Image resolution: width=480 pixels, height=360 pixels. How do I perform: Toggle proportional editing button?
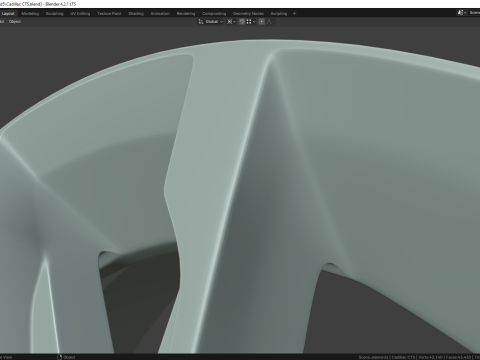click(x=262, y=22)
